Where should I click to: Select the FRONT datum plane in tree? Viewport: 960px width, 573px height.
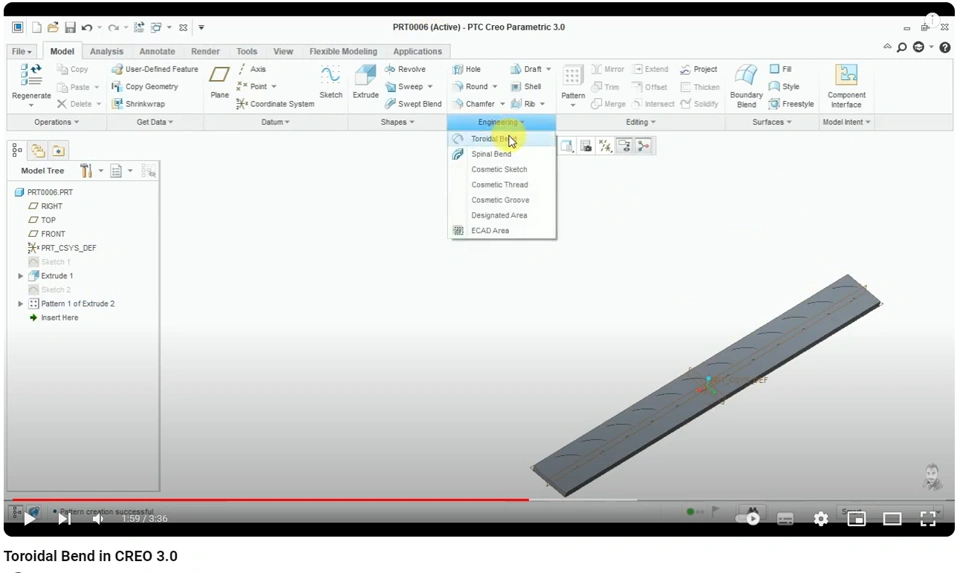point(47,234)
